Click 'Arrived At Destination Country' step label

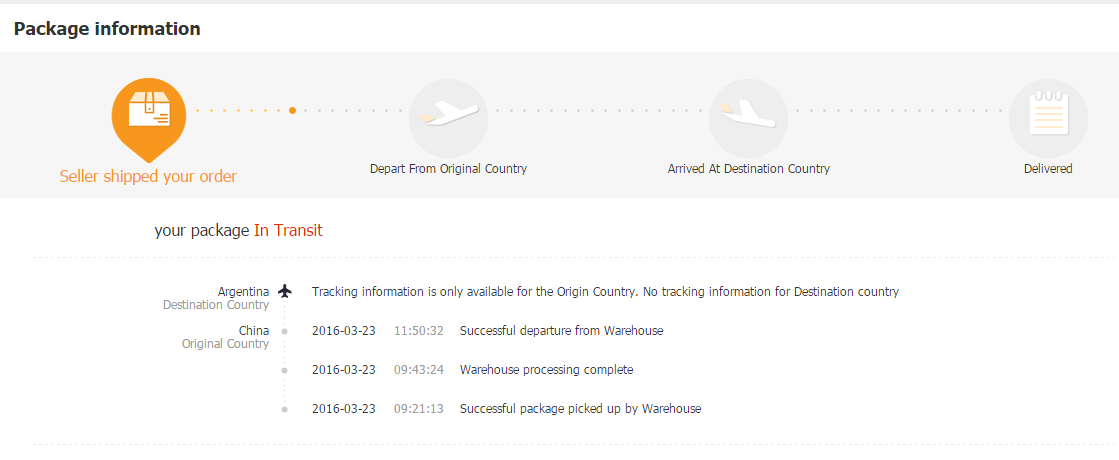click(x=748, y=169)
